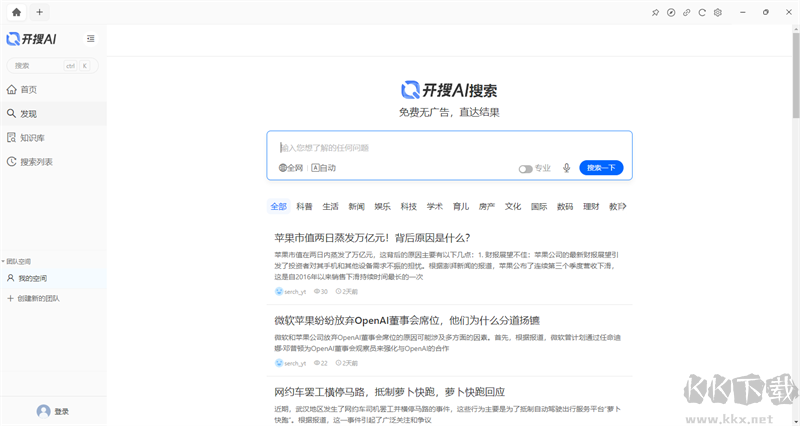Open settings via the gear icon

718,12
